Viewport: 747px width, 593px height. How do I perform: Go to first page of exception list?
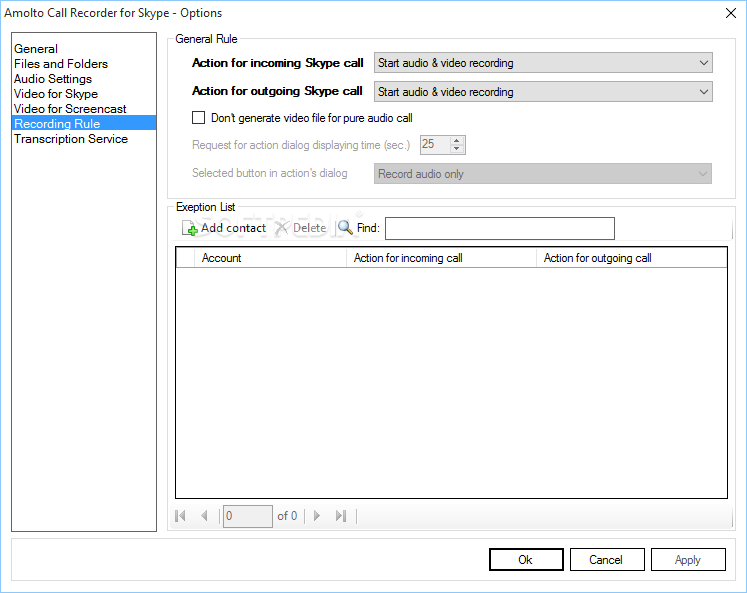(181, 516)
